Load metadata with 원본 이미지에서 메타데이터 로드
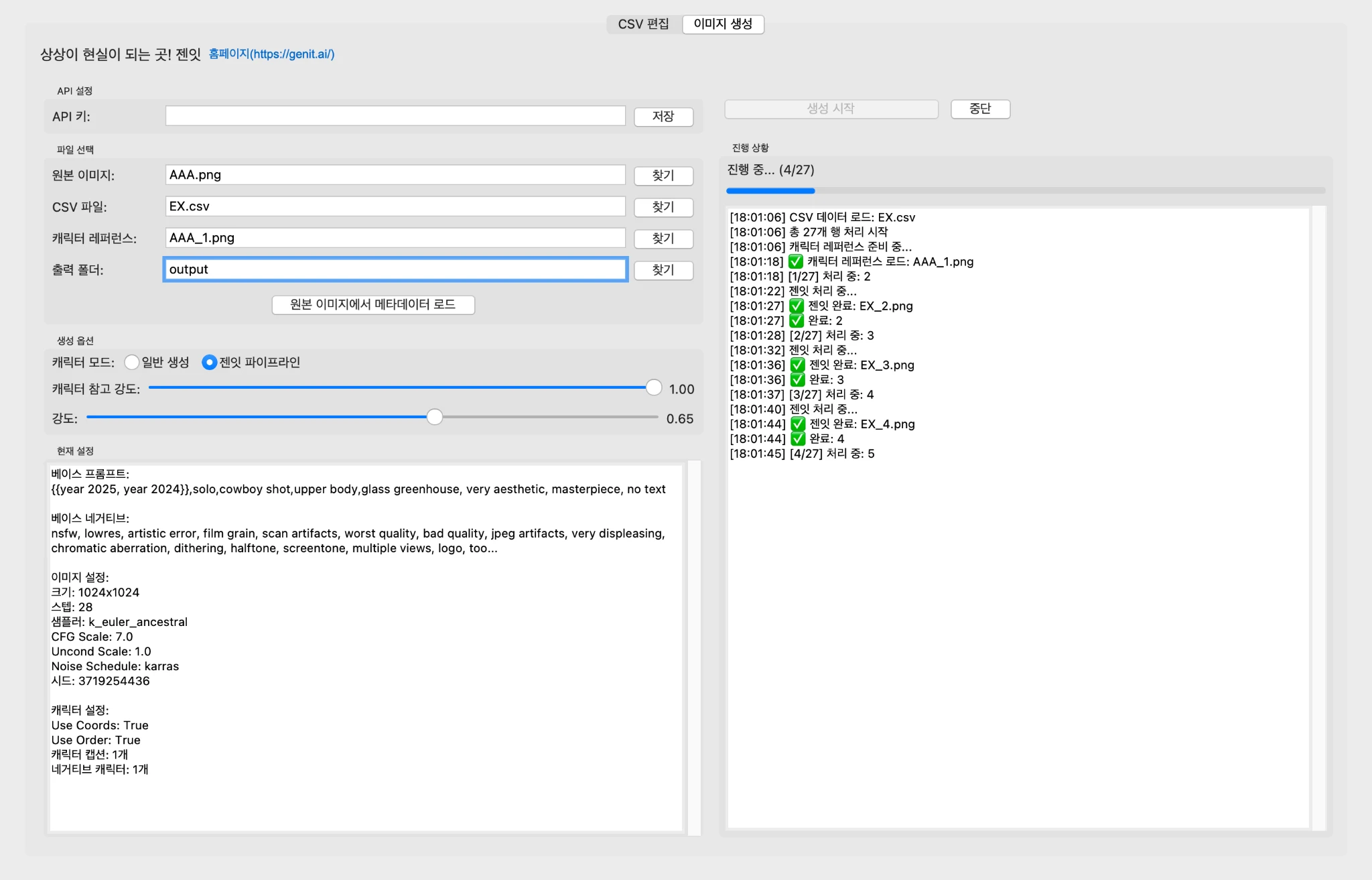 pyautogui.click(x=373, y=305)
